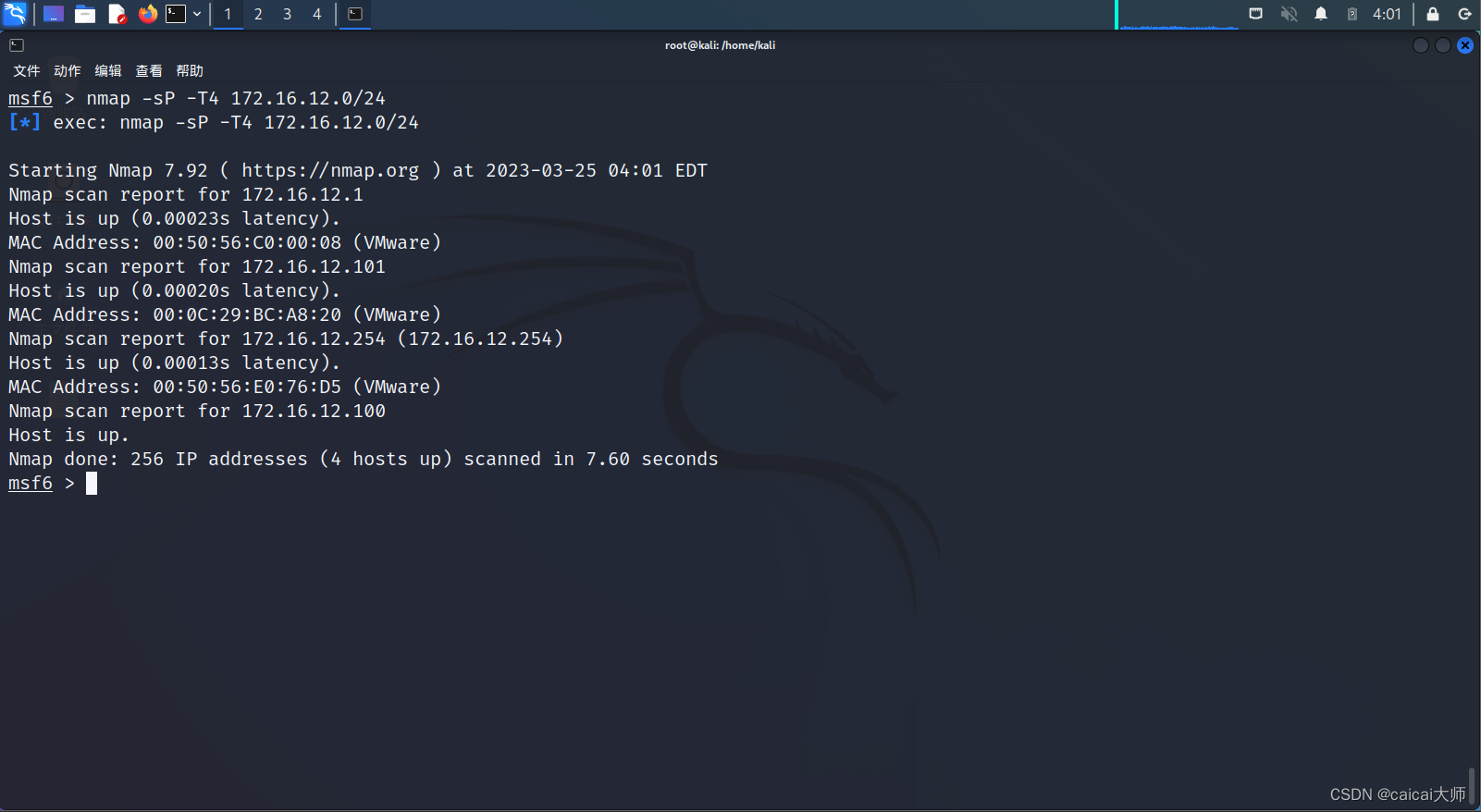Open terminal emulator launcher in panel
The width and height of the screenshot is (1481, 812).
[x=176, y=14]
